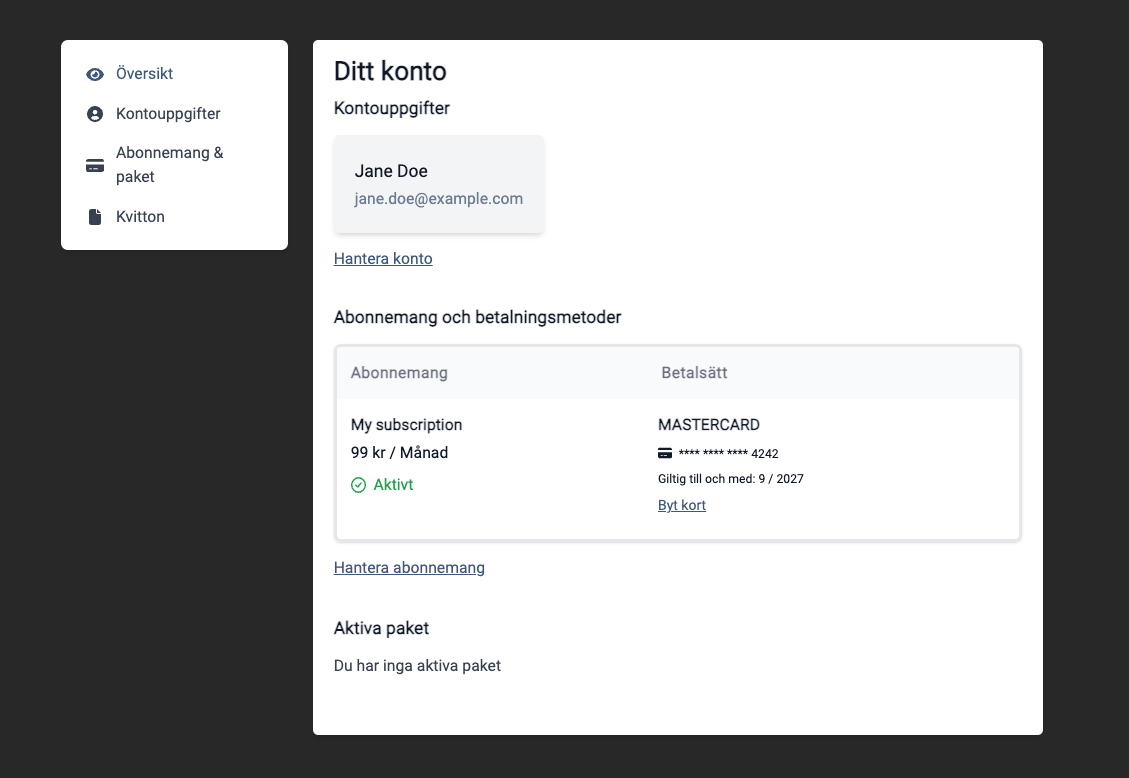Click the document icon beside Kvitton
Image resolution: width=1129 pixels, height=778 pixels.
point(95,217)
